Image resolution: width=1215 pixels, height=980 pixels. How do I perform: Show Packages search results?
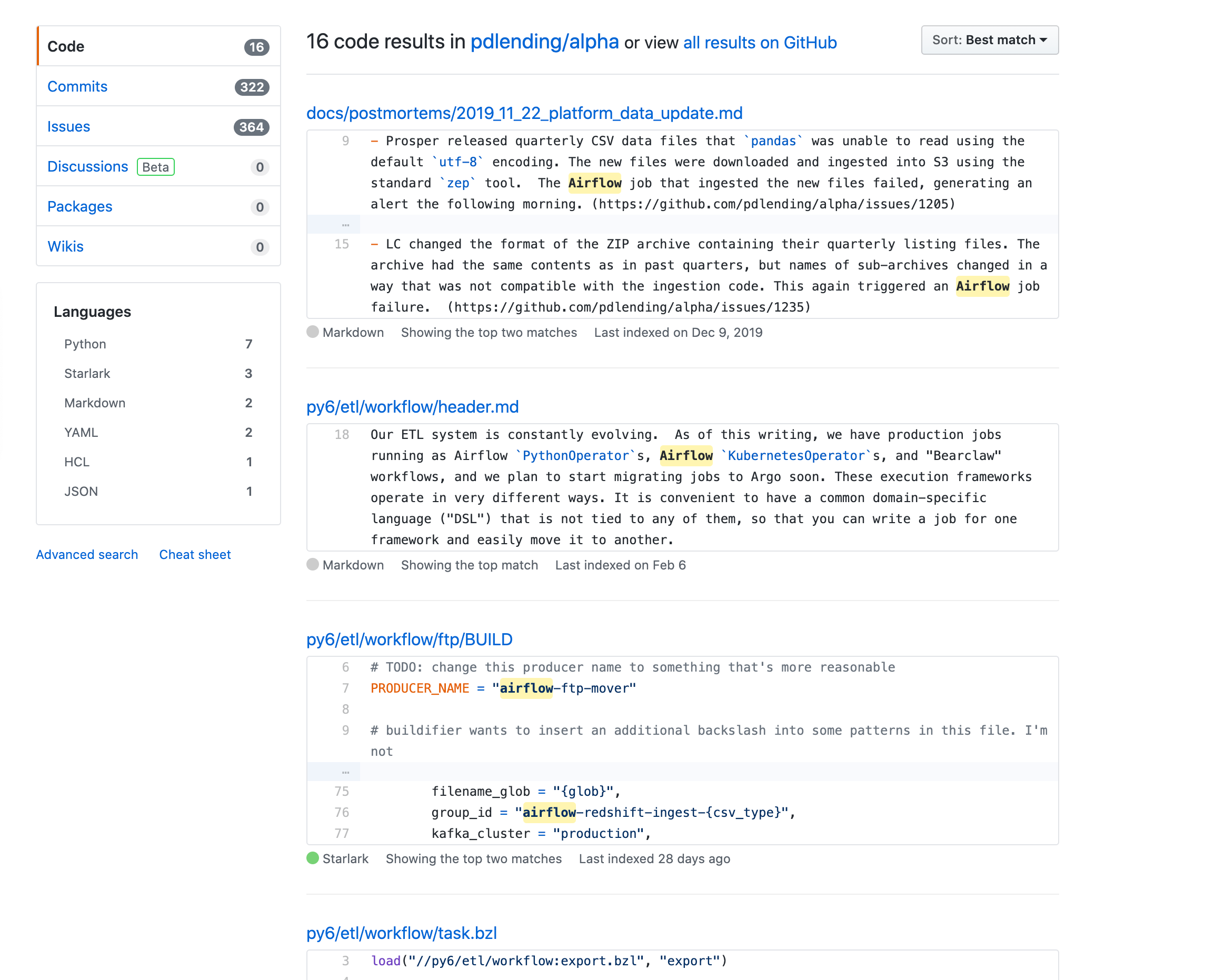158,207
